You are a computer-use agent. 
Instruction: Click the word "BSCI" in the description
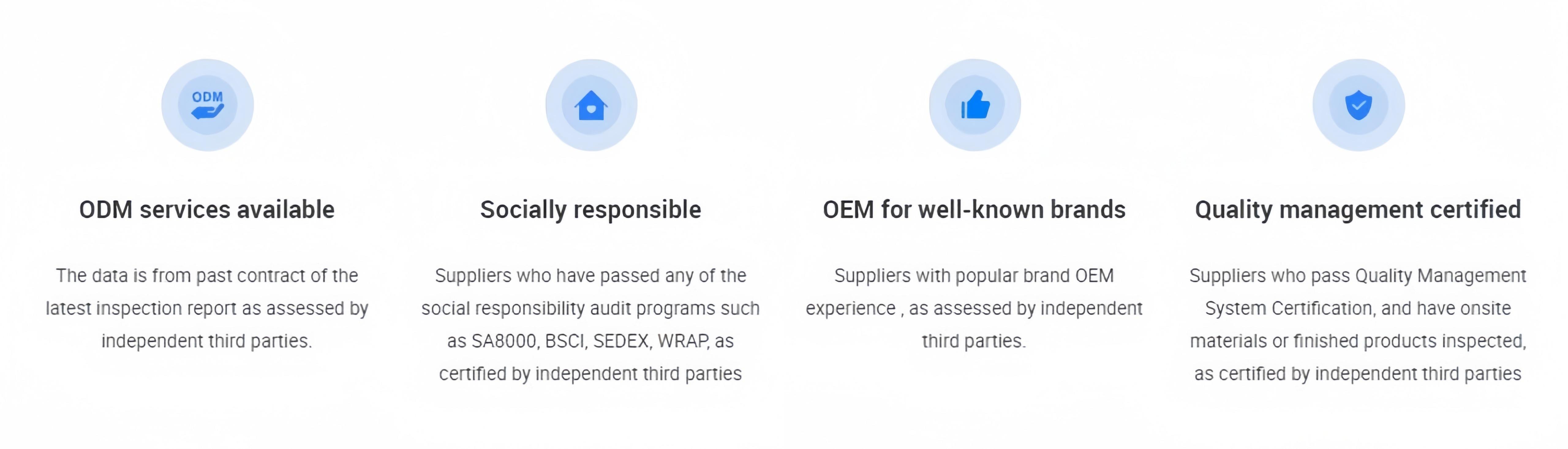[565, 341]
